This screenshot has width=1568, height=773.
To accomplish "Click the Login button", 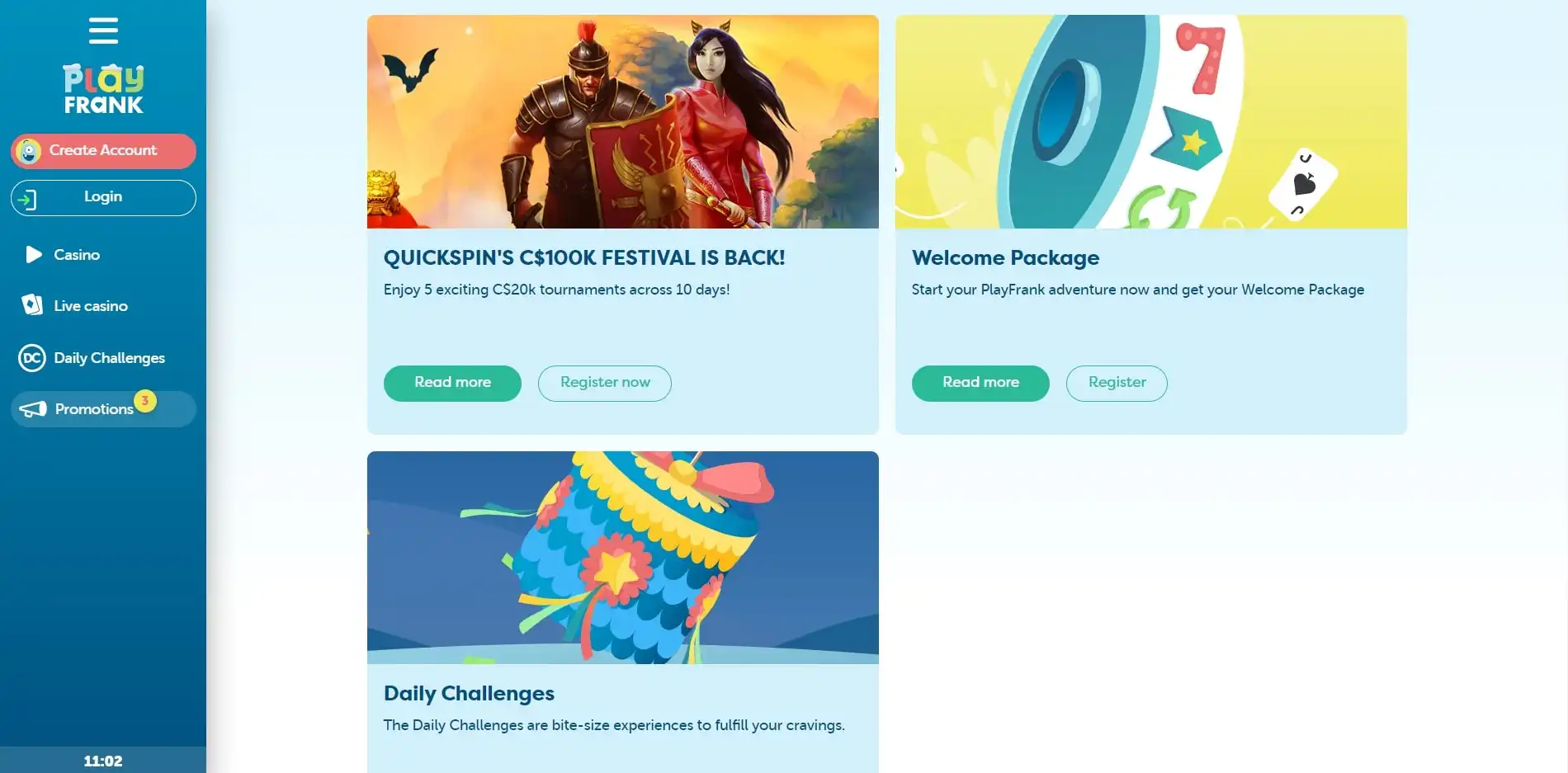I will [103, 198].
